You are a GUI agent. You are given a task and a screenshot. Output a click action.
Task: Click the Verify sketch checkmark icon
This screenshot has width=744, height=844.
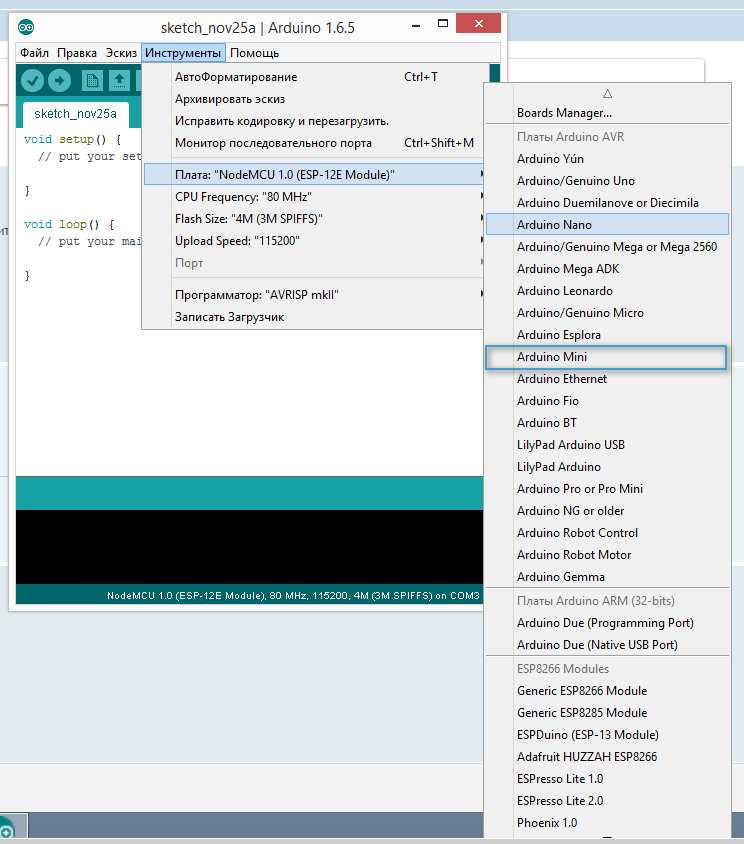click(32, 81)
